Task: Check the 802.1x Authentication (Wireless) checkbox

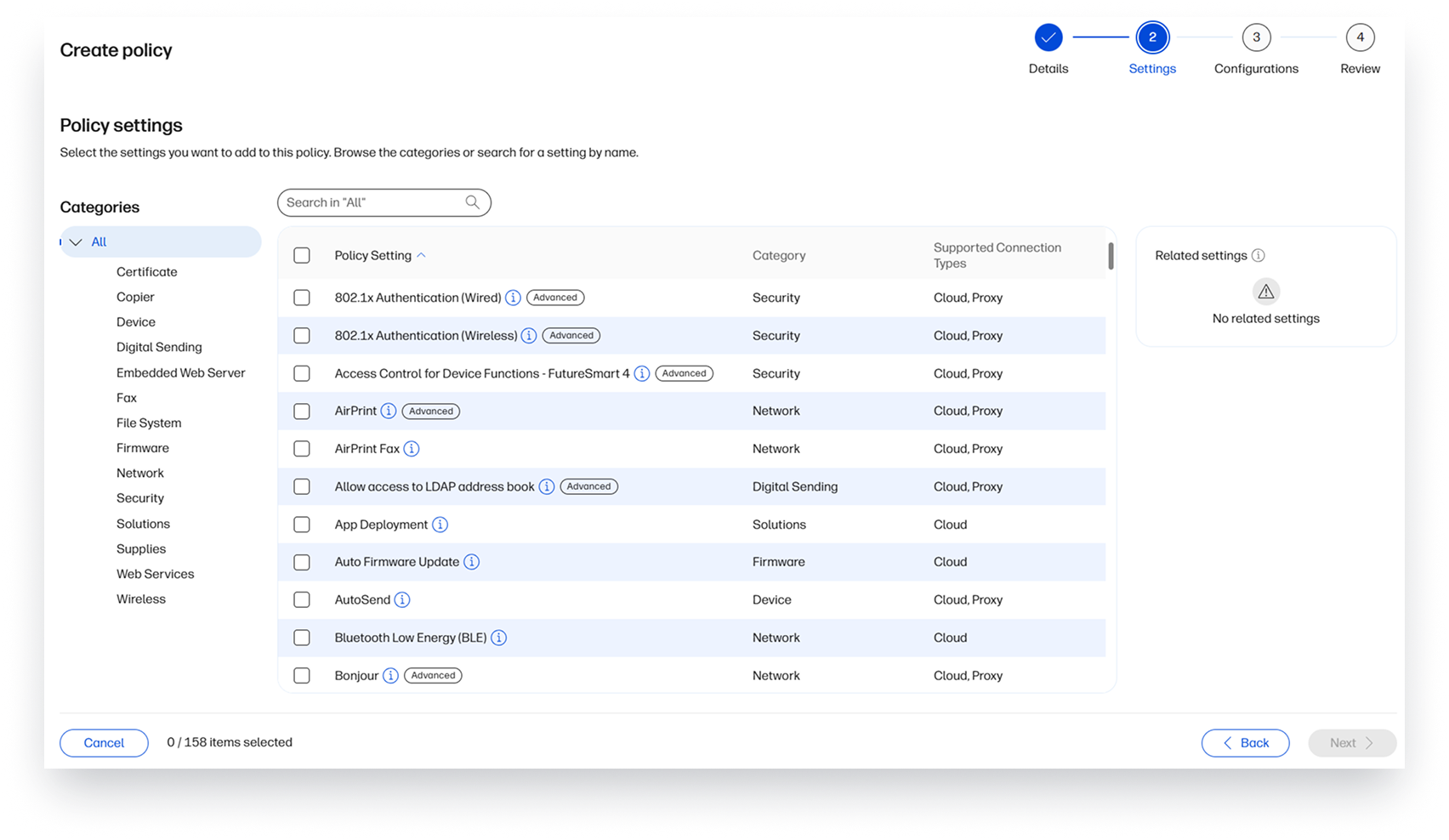Action: click(x=302, y=336)
